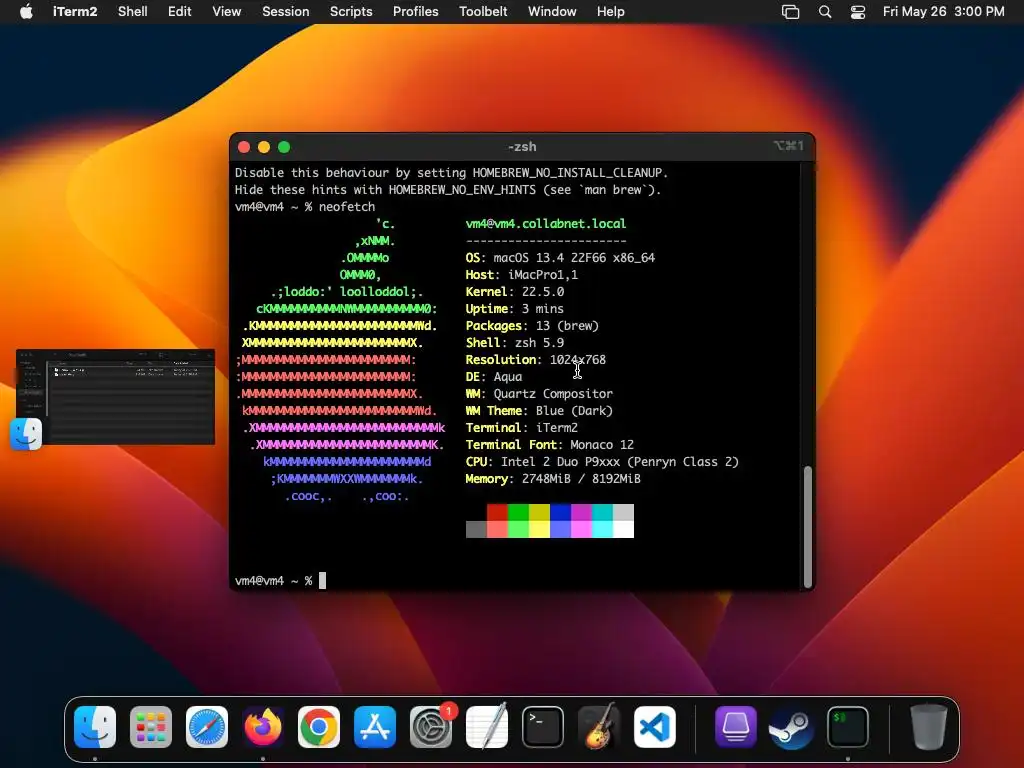Click the blue color block in neofetch palette
This screenshot has height=768, width=1024.
[560, 512]
